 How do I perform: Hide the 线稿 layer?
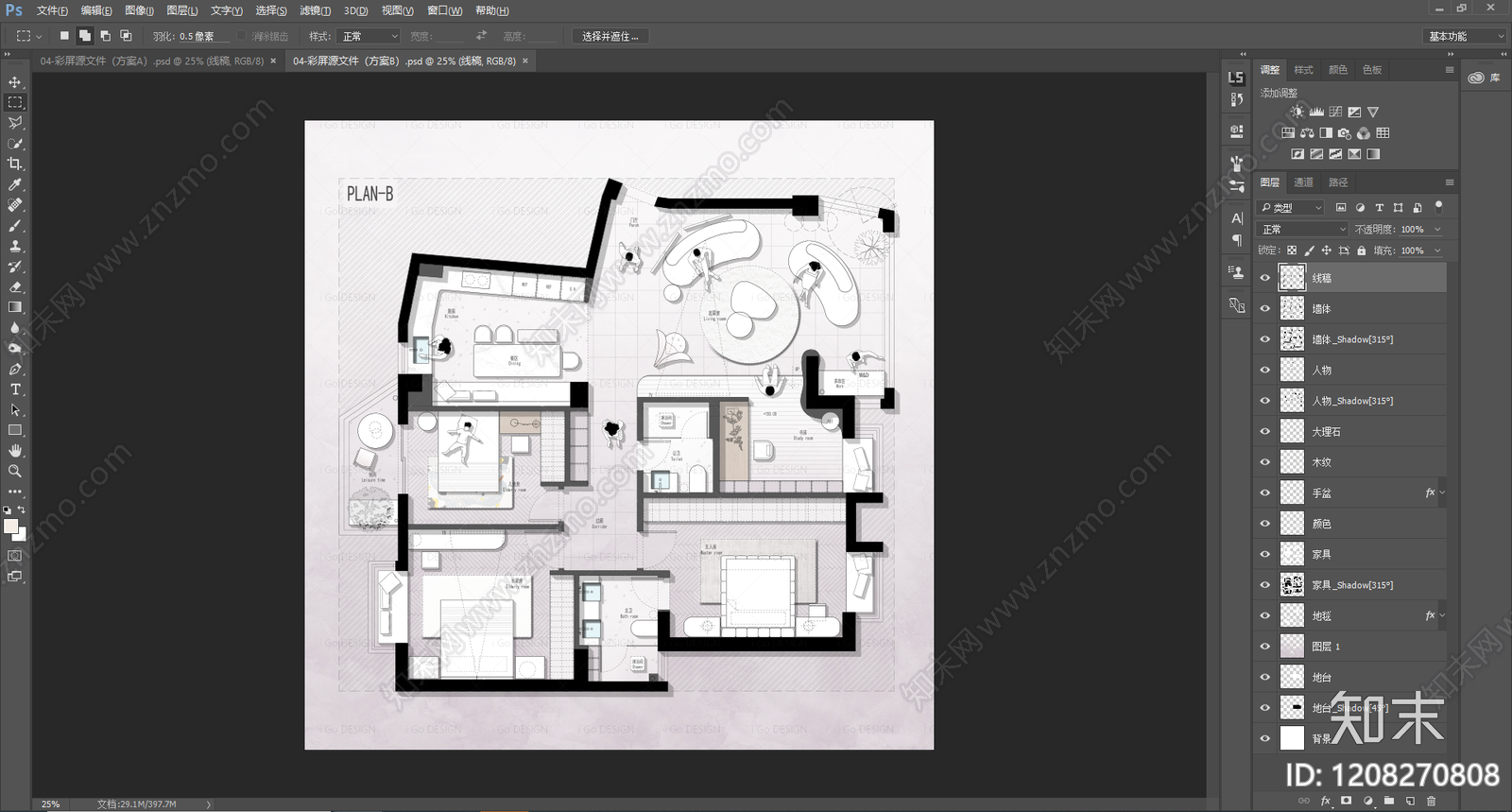click(1265, 278)
